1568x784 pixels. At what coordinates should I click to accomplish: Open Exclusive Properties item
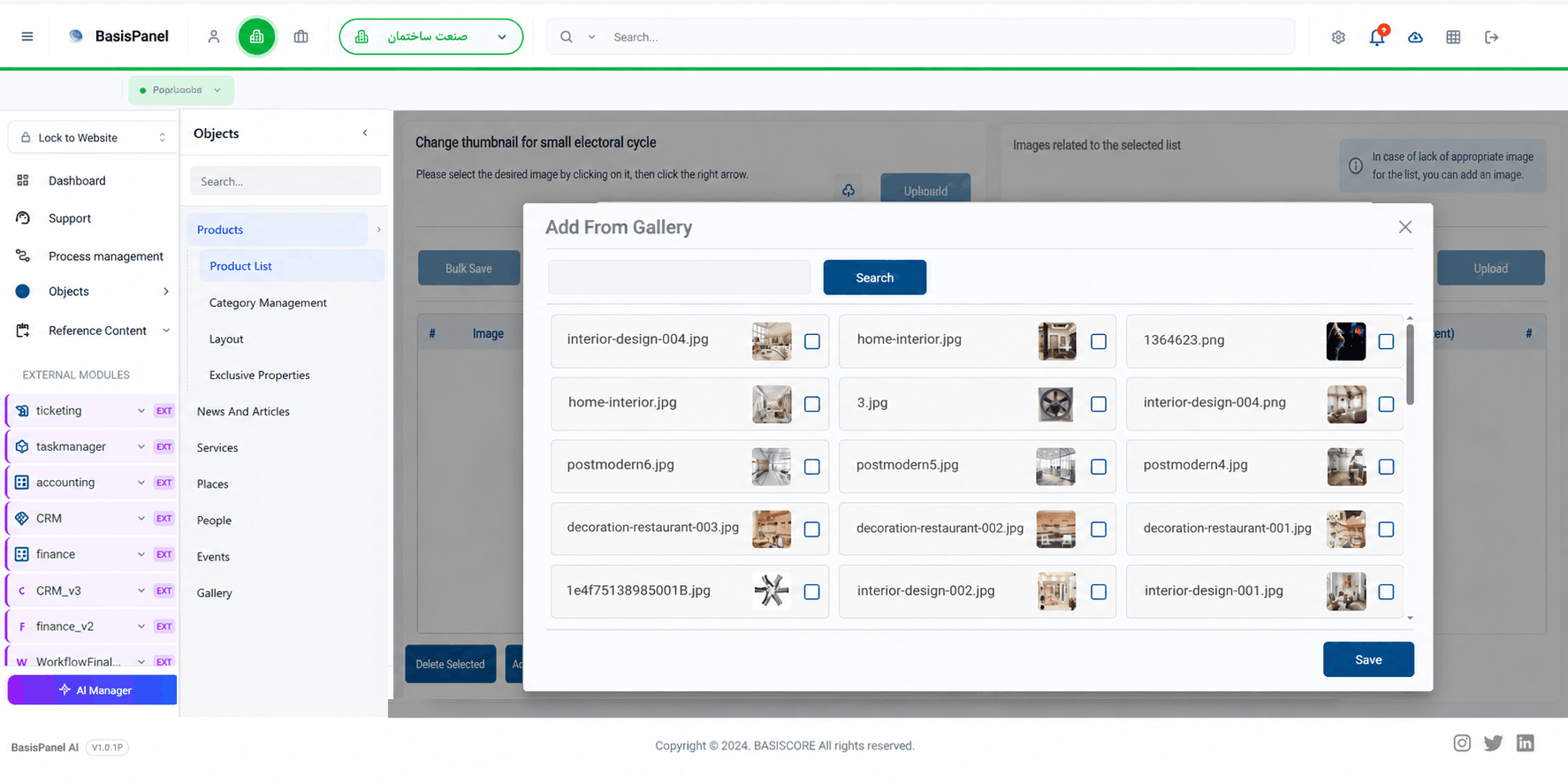260,375
